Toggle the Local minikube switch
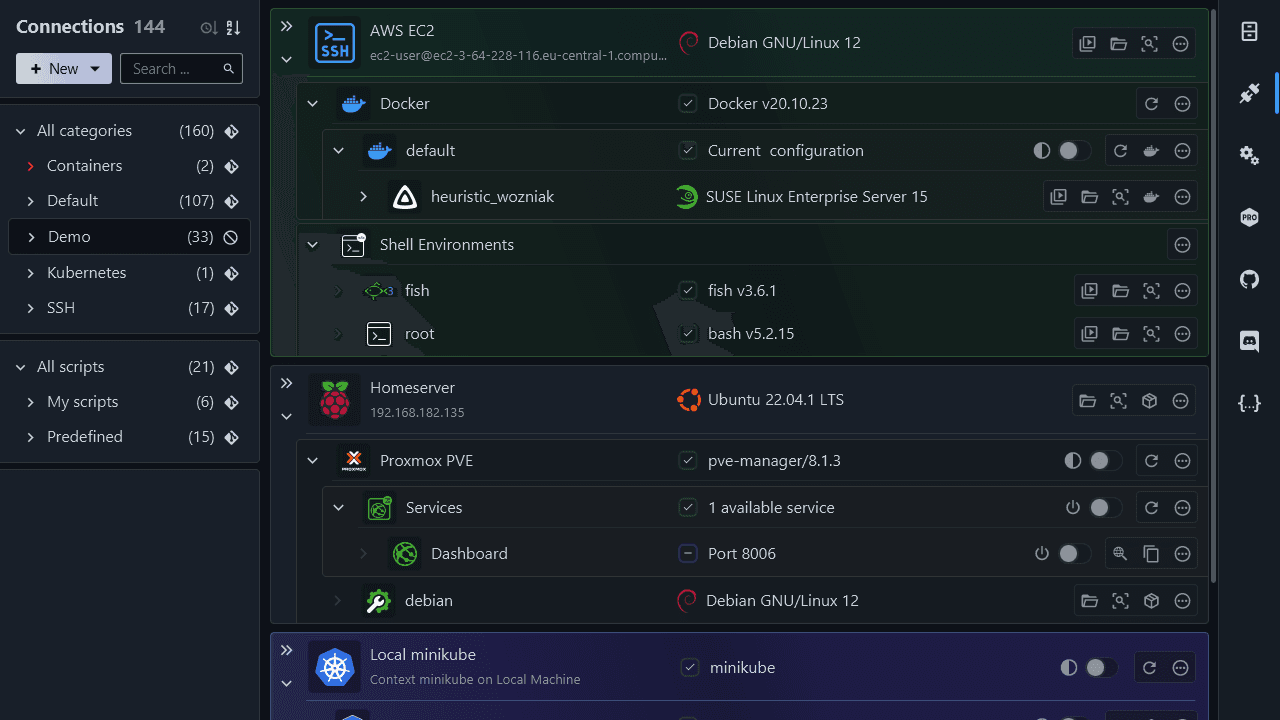Screen dimensions: 1280x720 pos(1102,668)
